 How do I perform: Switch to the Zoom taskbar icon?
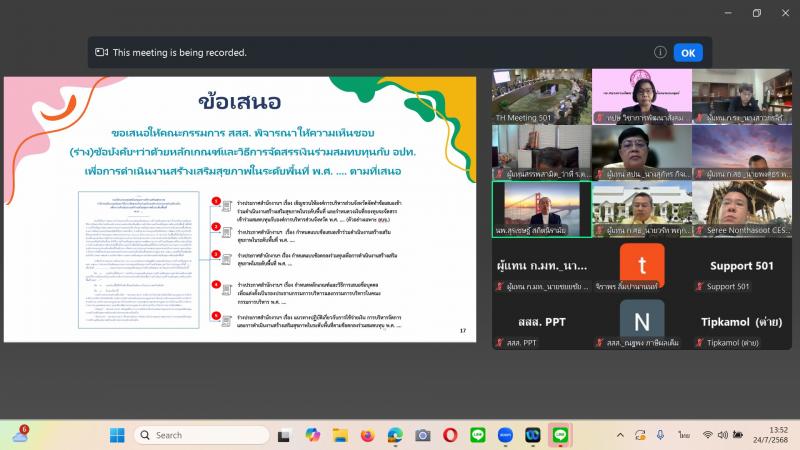[x=505, y=435]
